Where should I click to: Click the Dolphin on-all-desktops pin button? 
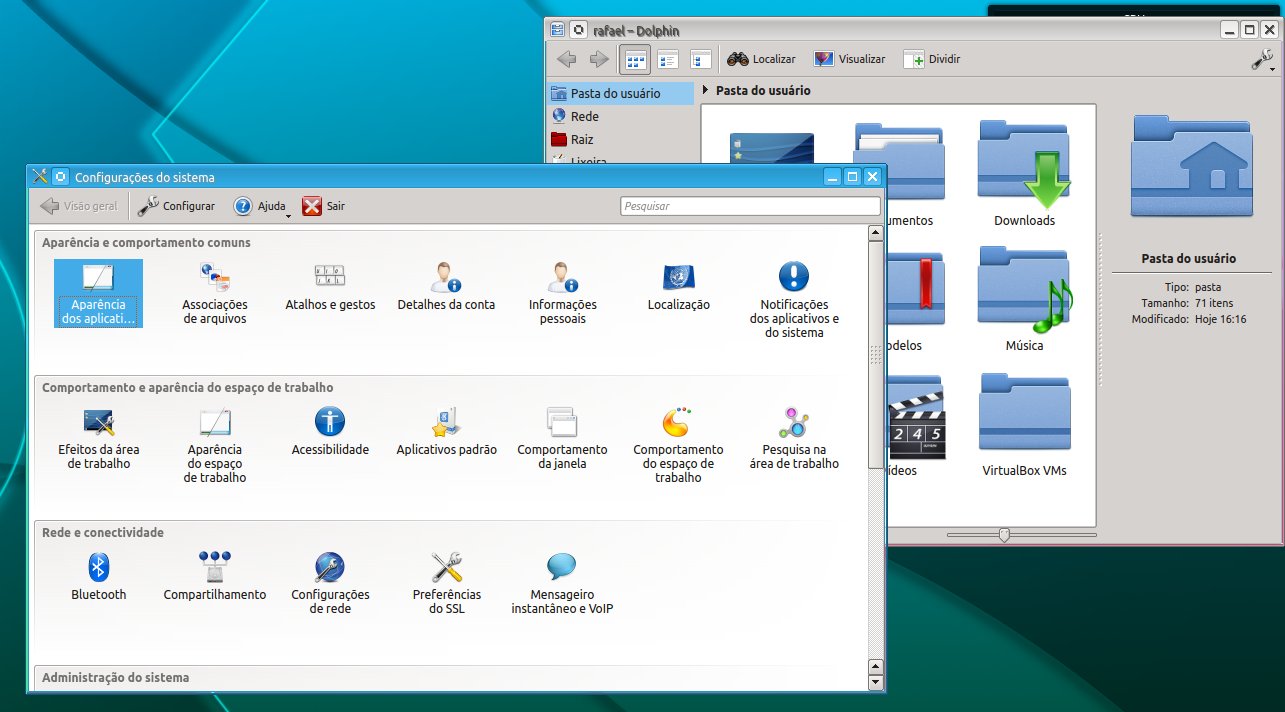(x=578, y=31)
